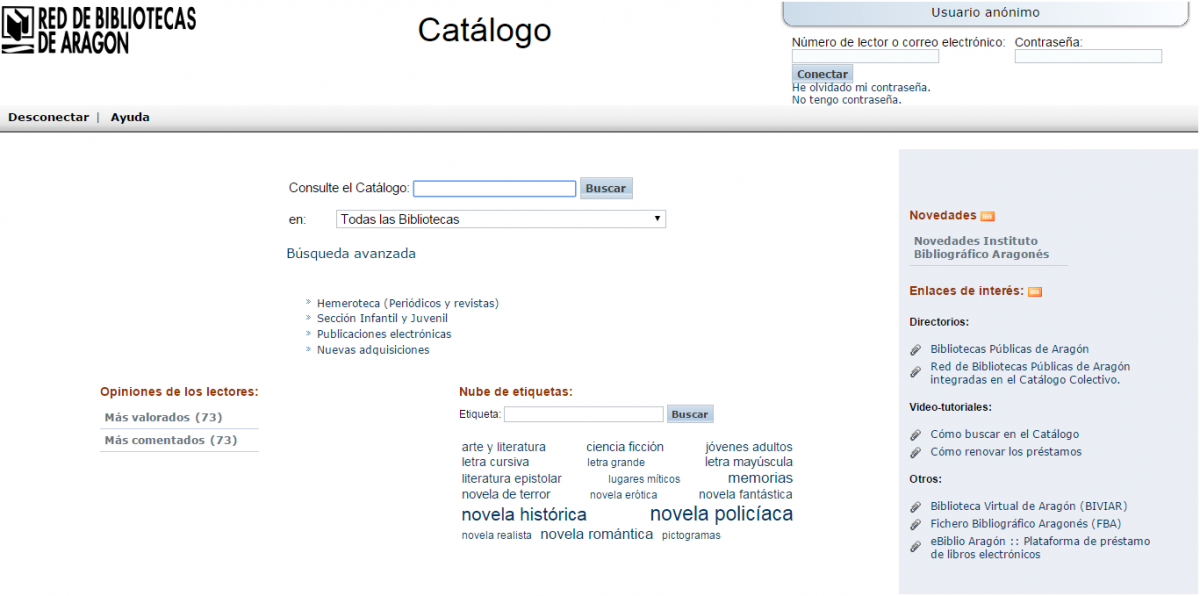Select Desconectar in the top menu
The height and width of the screenshot is (596, 1200).
48,117
